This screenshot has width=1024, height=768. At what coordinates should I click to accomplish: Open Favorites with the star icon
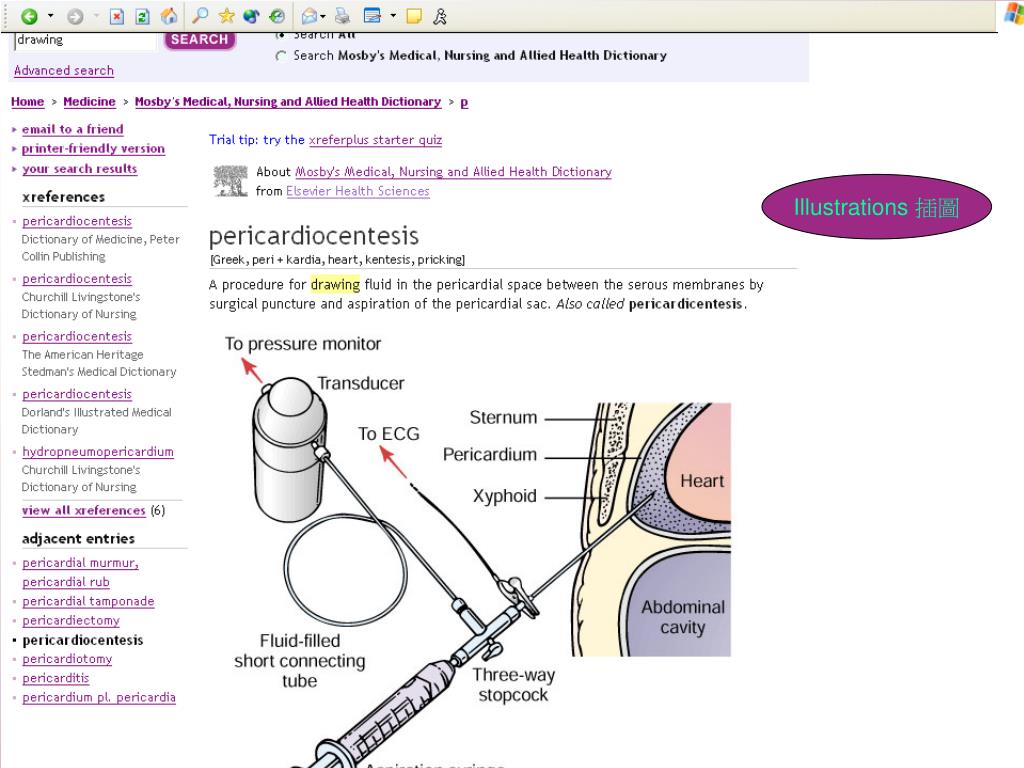click(226, 16)
